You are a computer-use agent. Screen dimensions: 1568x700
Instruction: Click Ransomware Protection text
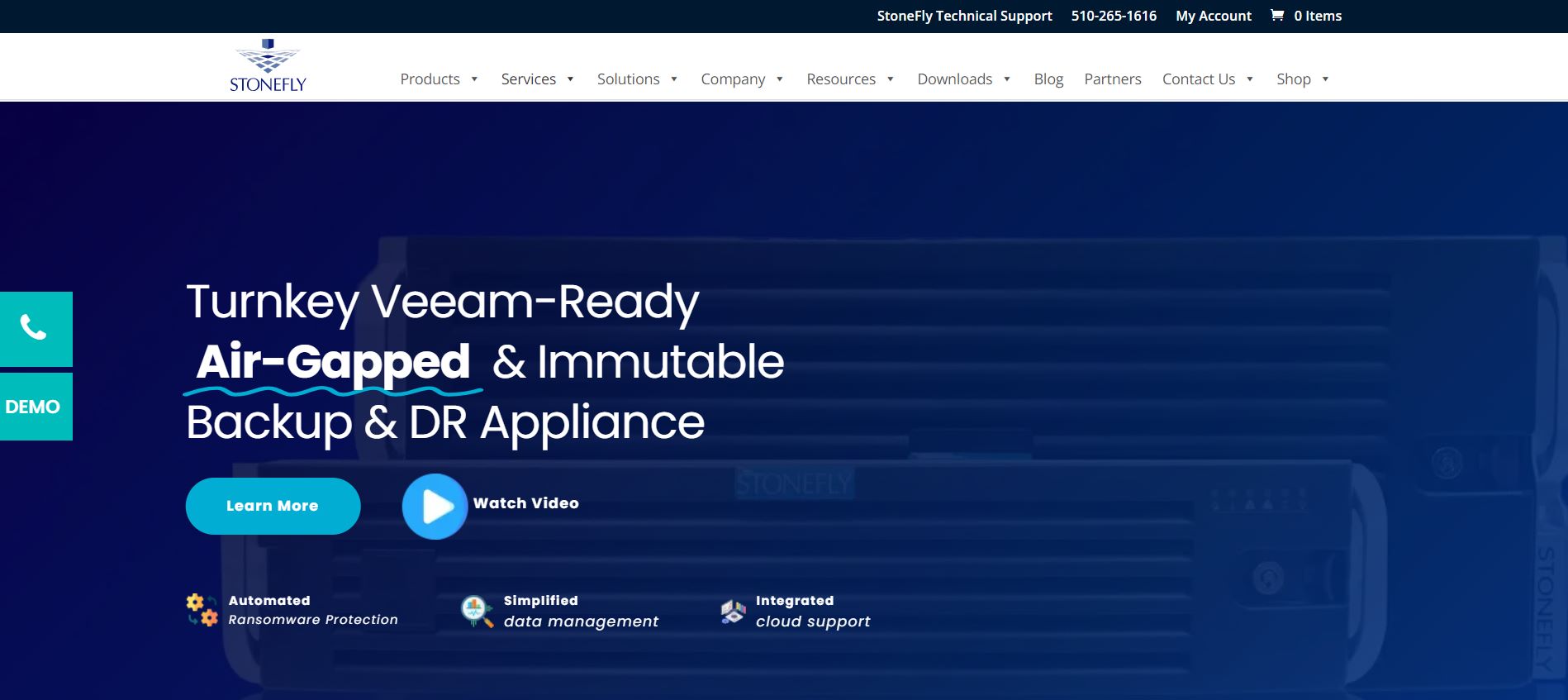[313, 620]
